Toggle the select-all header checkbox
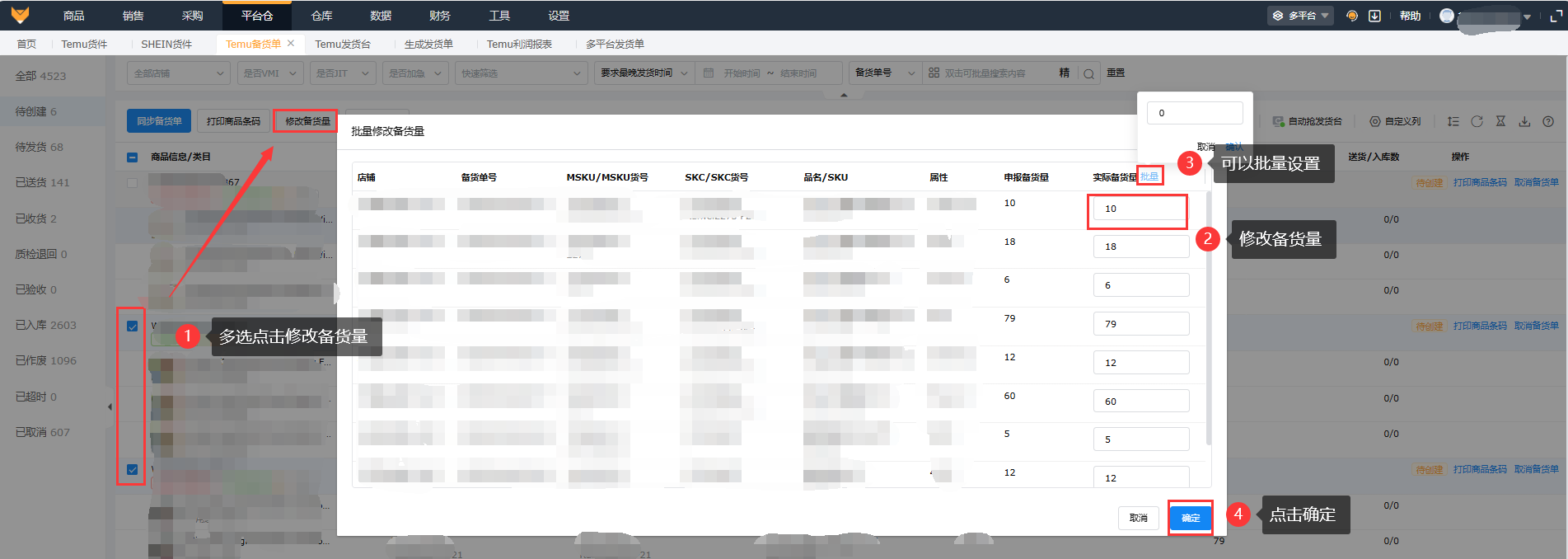The image size is (1568, 559). click(132, 157)
